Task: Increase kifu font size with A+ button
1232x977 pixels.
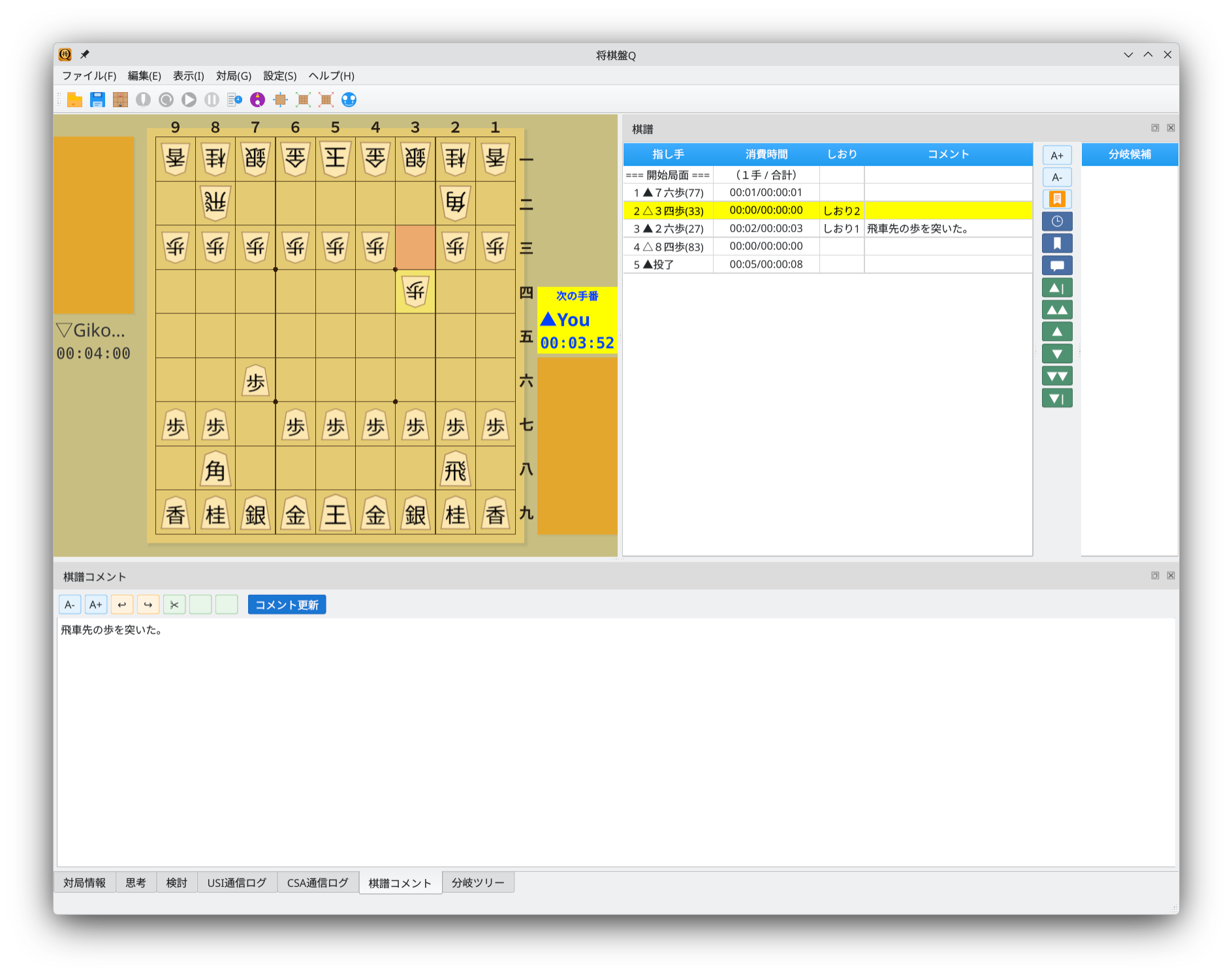Action: [1057, 155]
